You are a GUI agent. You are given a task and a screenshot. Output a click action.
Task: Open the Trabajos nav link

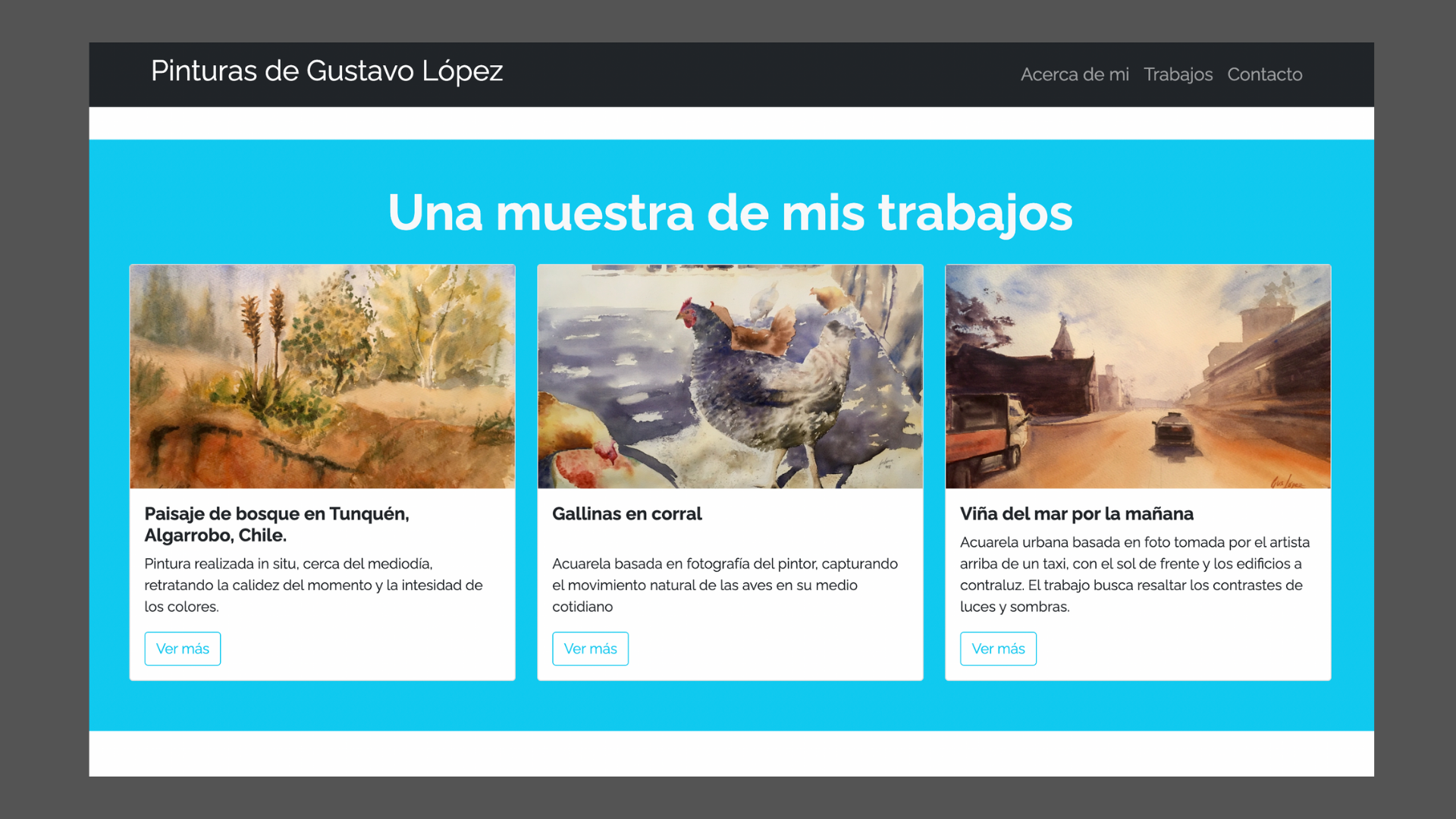(1178, 74)
